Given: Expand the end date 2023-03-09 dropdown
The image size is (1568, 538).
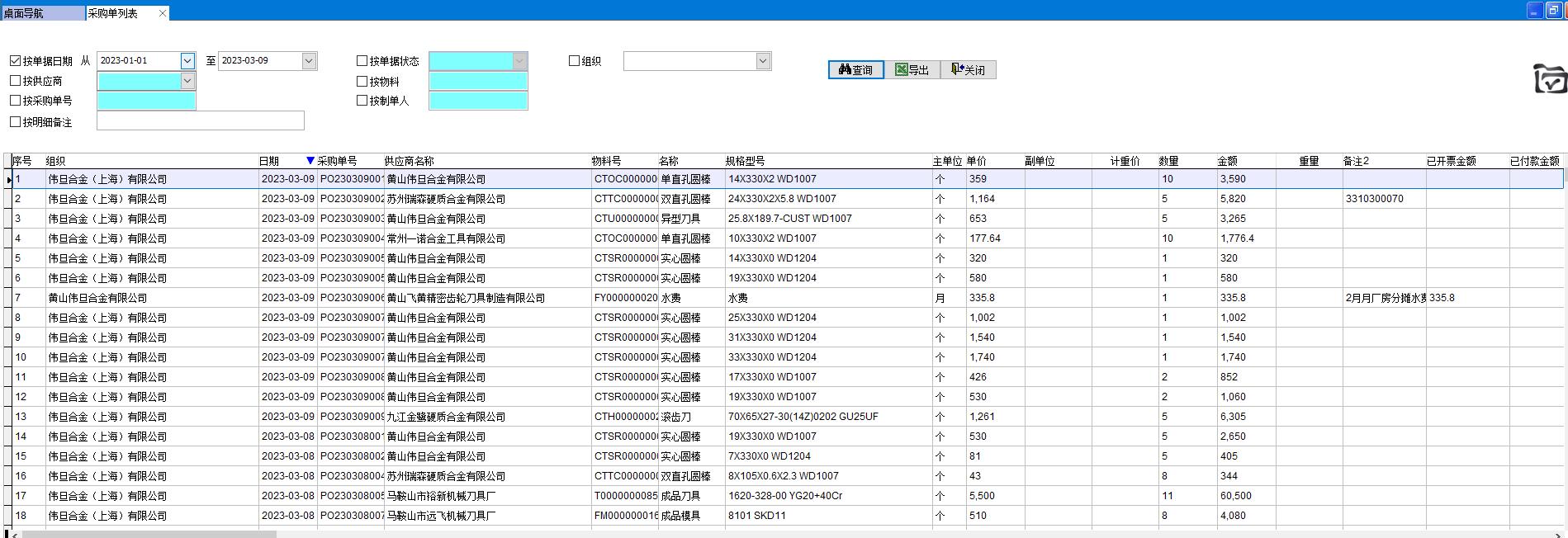Looking at the screenshot, I should tap(309, 61).
